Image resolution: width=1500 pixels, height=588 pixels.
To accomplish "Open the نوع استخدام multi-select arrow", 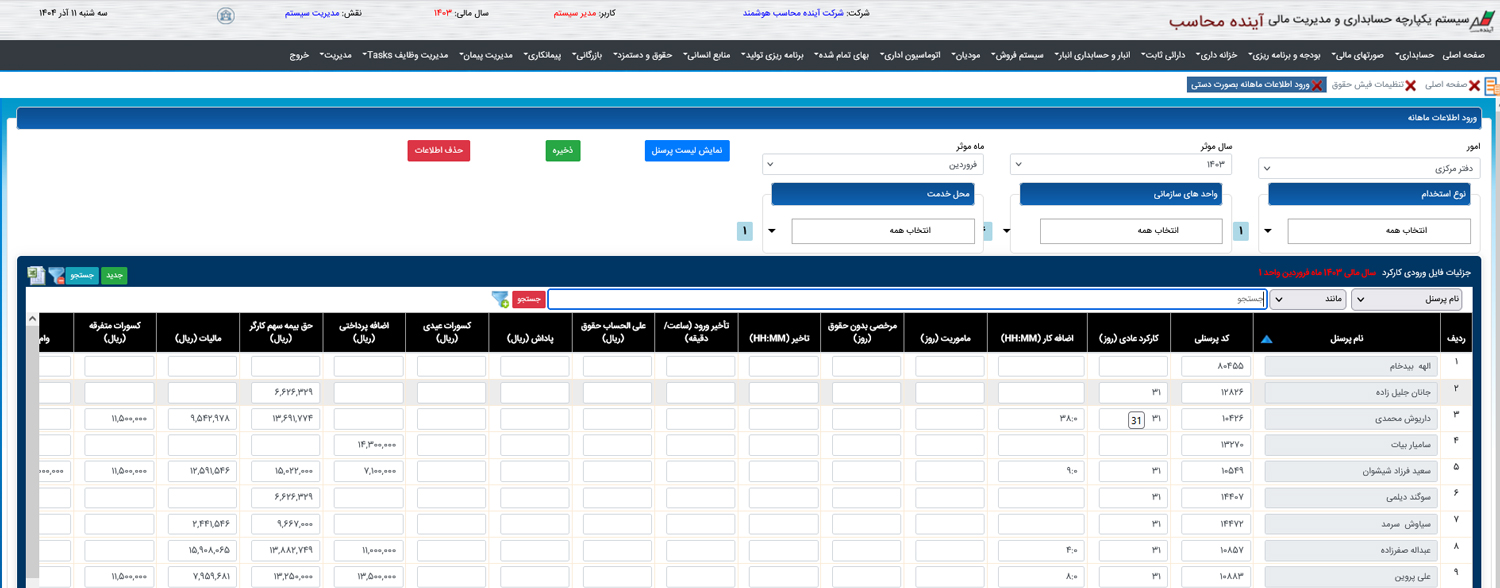I will click(x=1268, y=231).
